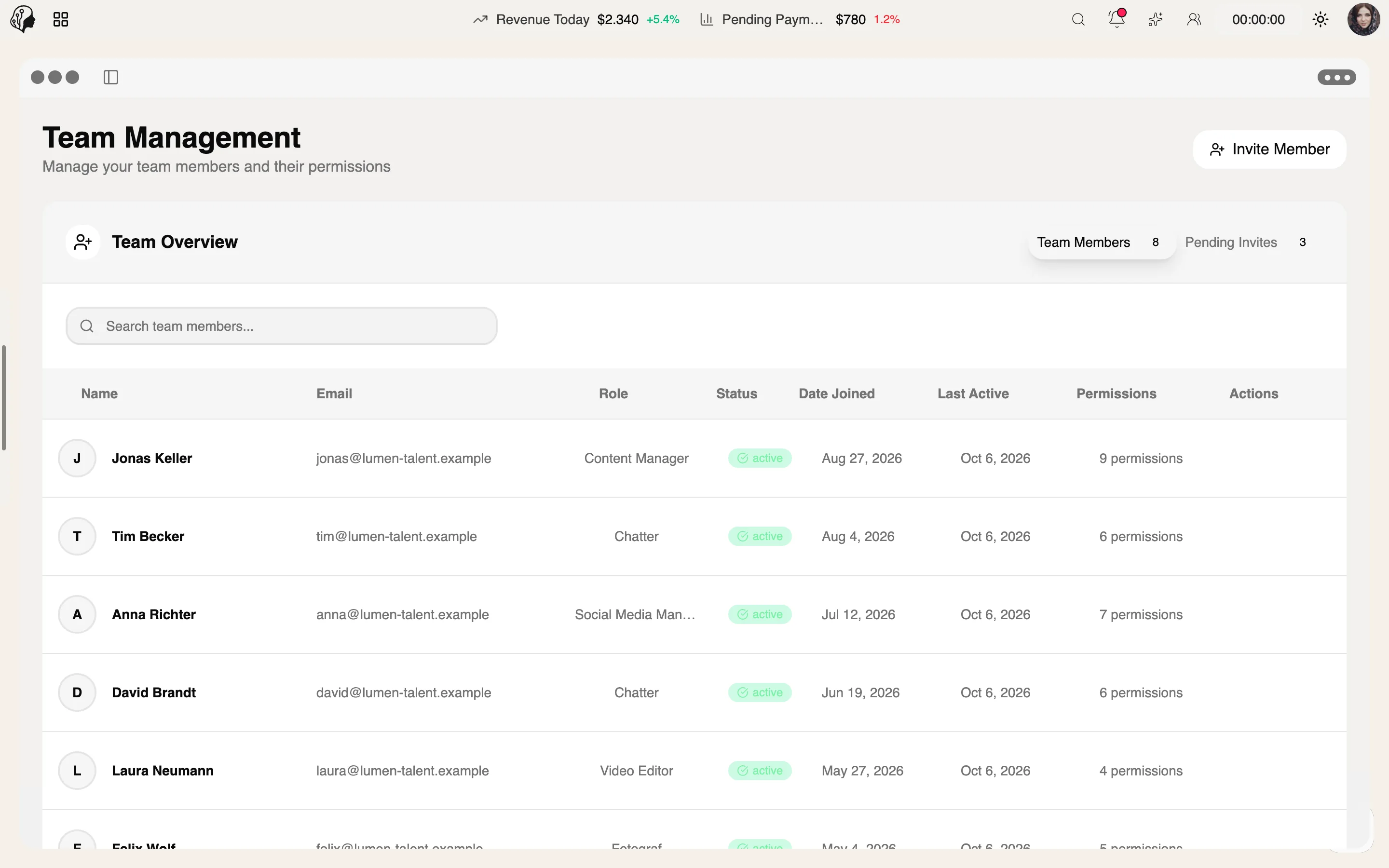Click the left edge vertical scrollbar handle
1389x868 pixels.
(x=4, y=397)
